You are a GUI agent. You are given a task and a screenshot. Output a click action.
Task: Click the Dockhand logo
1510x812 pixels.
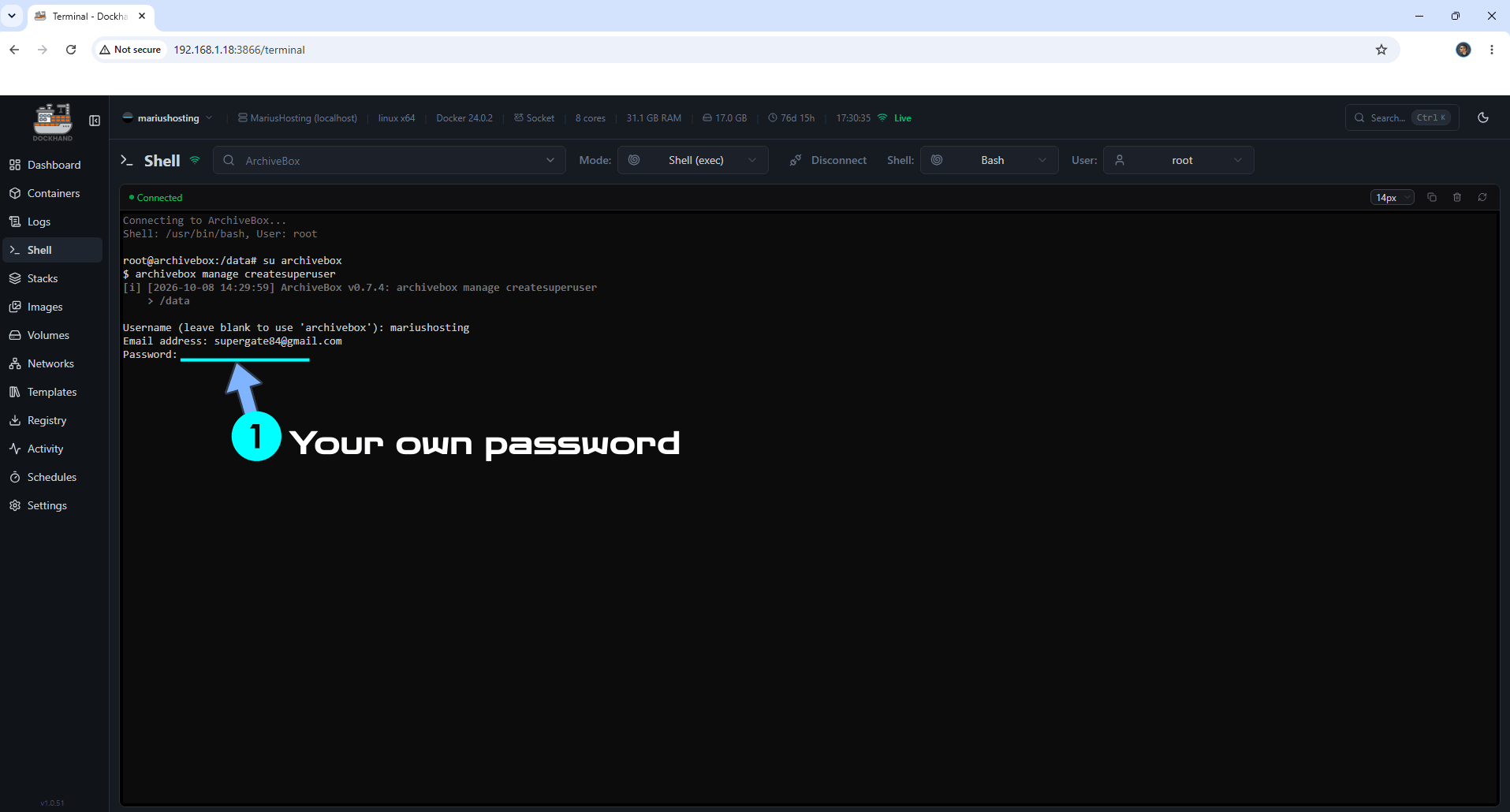click(53, 121)
